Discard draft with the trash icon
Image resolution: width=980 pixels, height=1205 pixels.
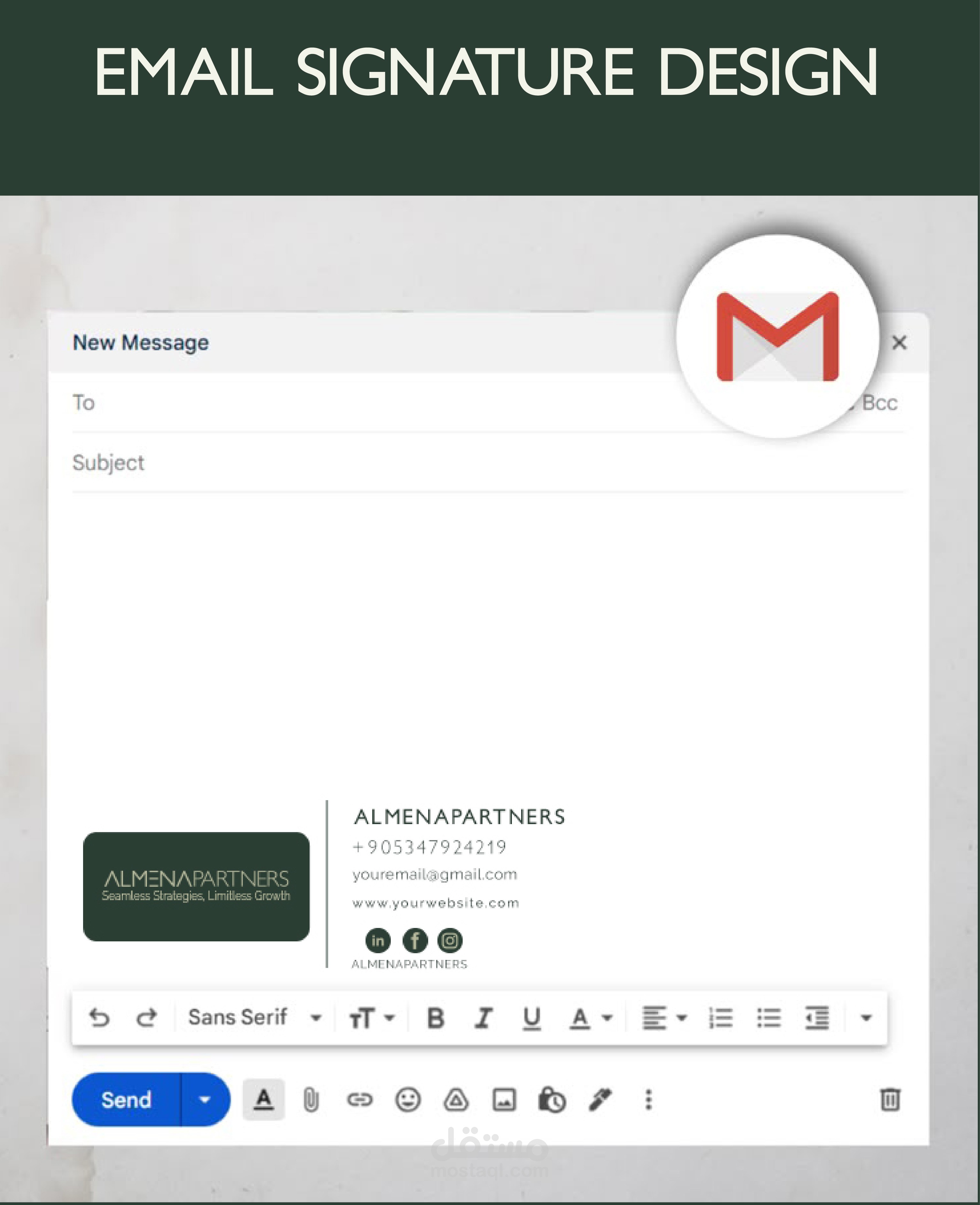890,1100
